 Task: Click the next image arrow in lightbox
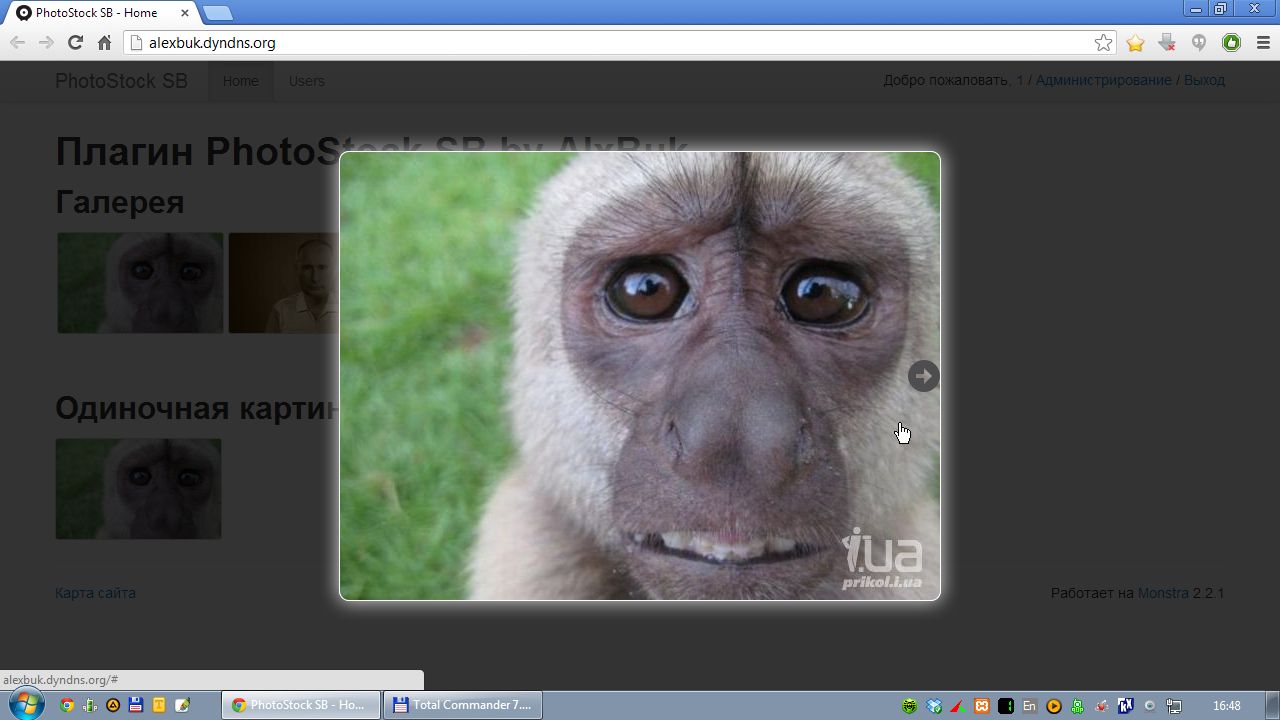click(923, 376)
